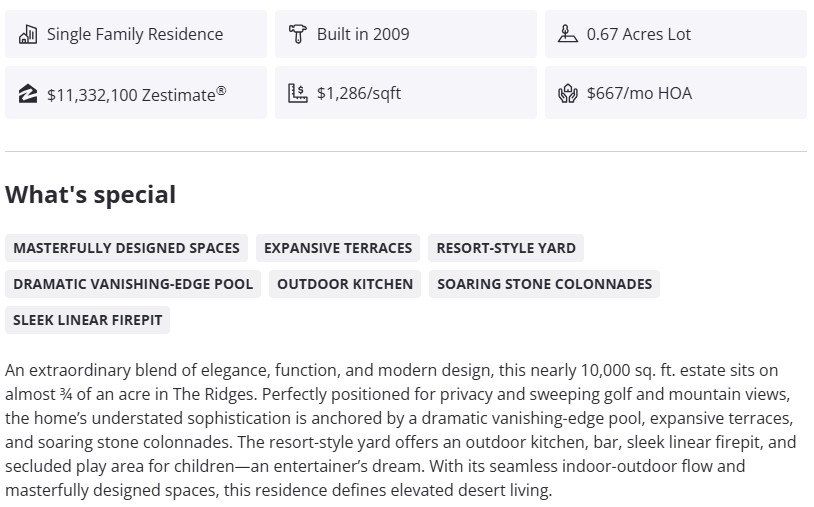This screenshot has width=814, height=507.
Task: Click the Zillow logo icon beside Zestimate
Action: (x=28, y=94)
